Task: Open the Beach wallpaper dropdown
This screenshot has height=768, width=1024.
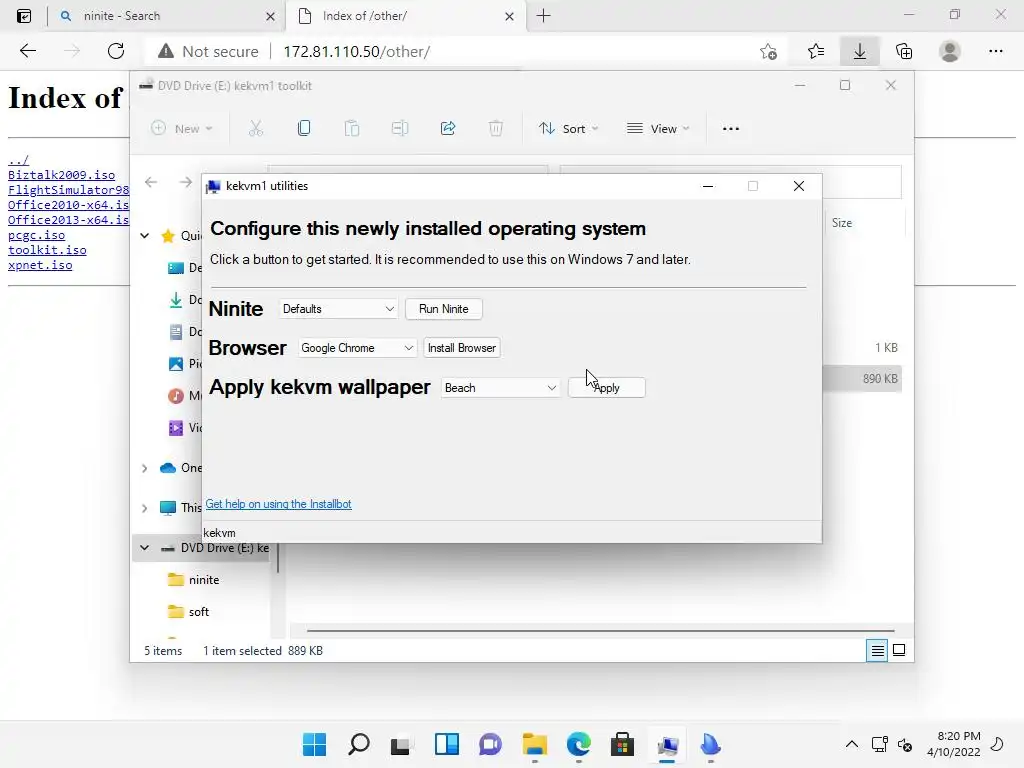Action: 500,388
